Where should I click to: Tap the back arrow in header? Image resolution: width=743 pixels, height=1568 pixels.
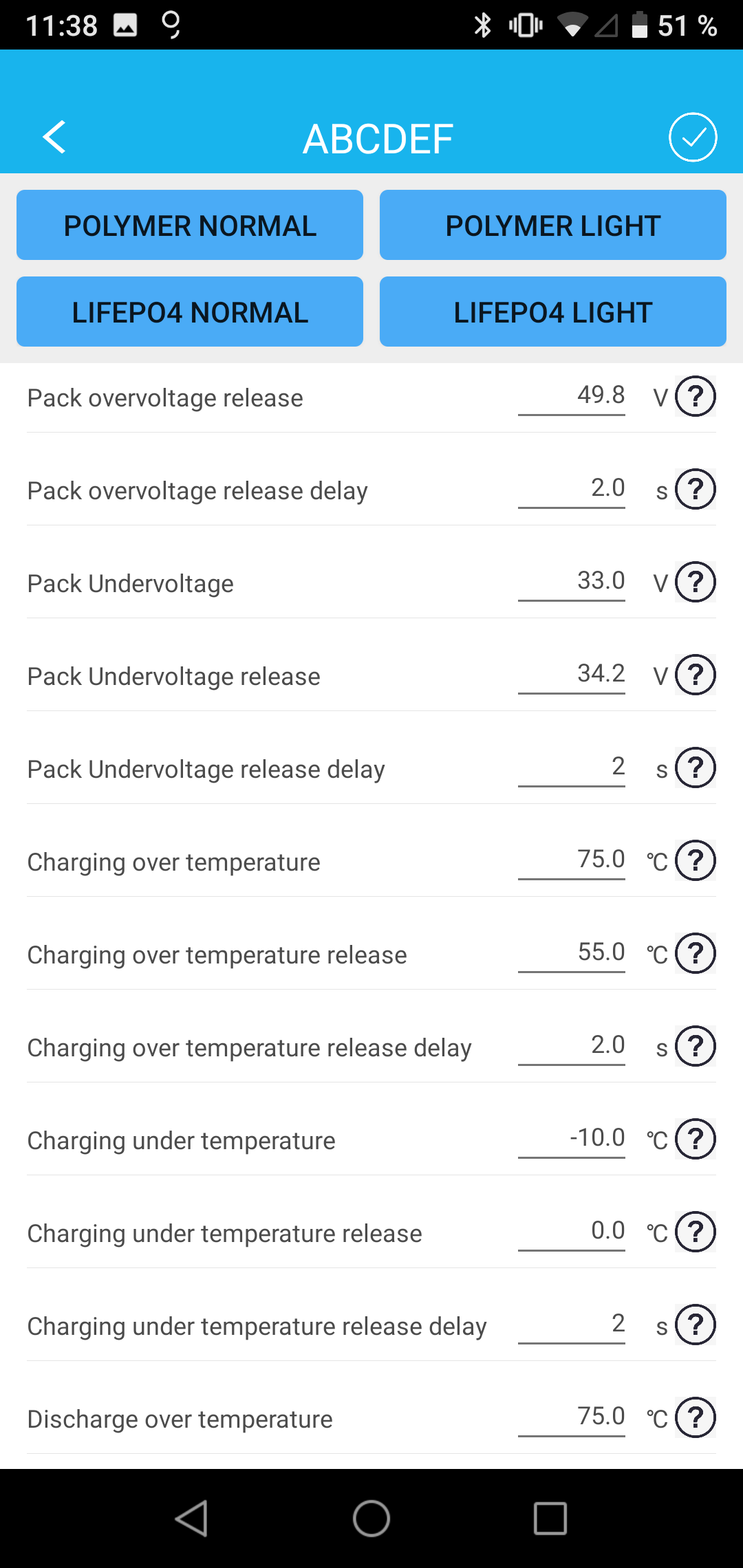coord(54,137)
